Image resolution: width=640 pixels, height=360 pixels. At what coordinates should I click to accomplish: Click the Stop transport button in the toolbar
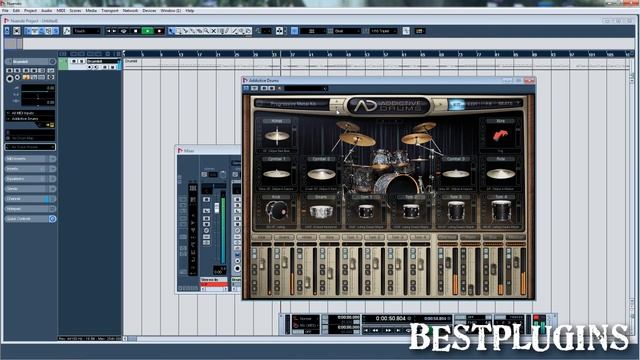click(x=136, y=31)
